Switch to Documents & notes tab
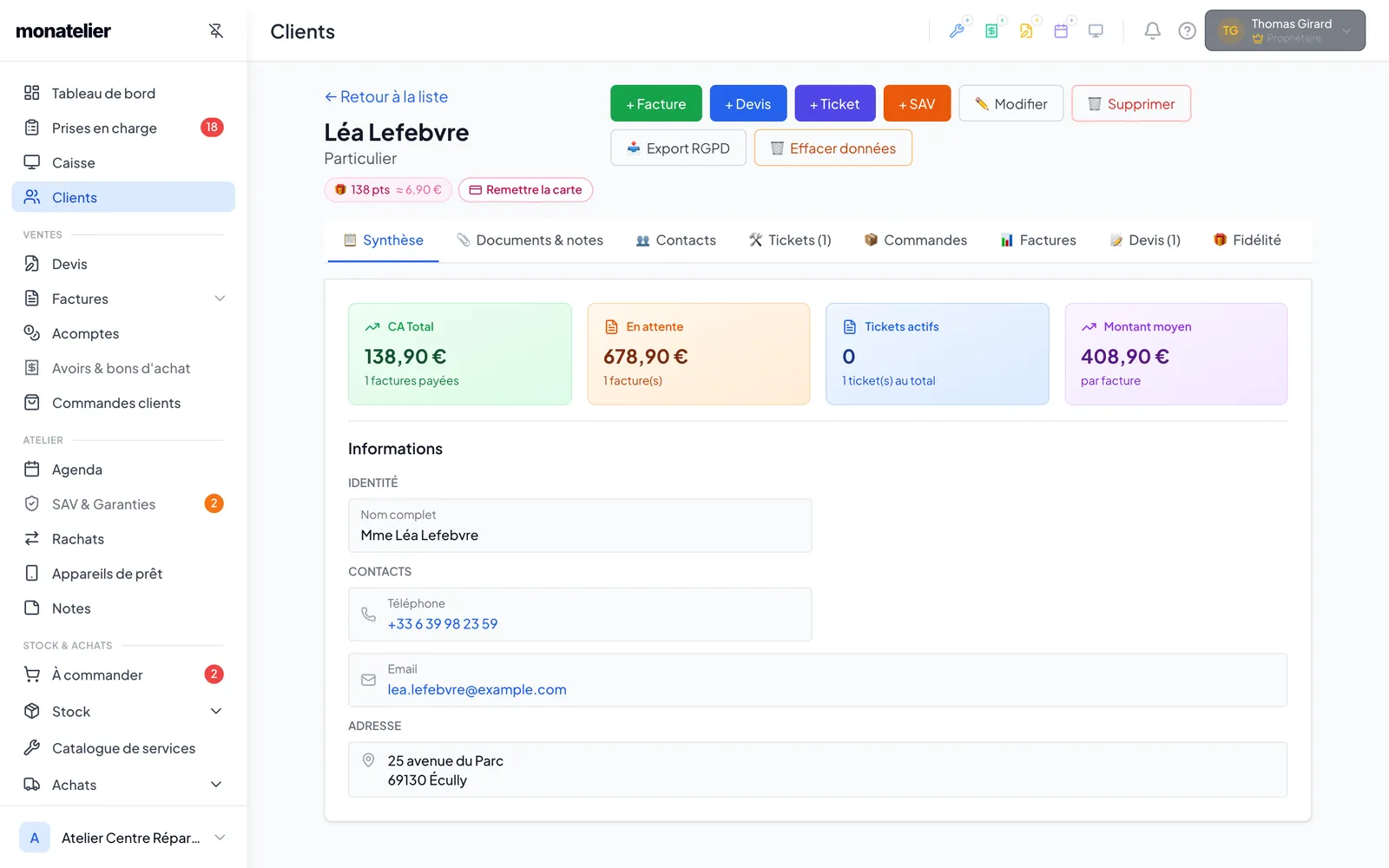Viewport: 1389px width, 868px height. pyautogui.click(x=530, y=240)
